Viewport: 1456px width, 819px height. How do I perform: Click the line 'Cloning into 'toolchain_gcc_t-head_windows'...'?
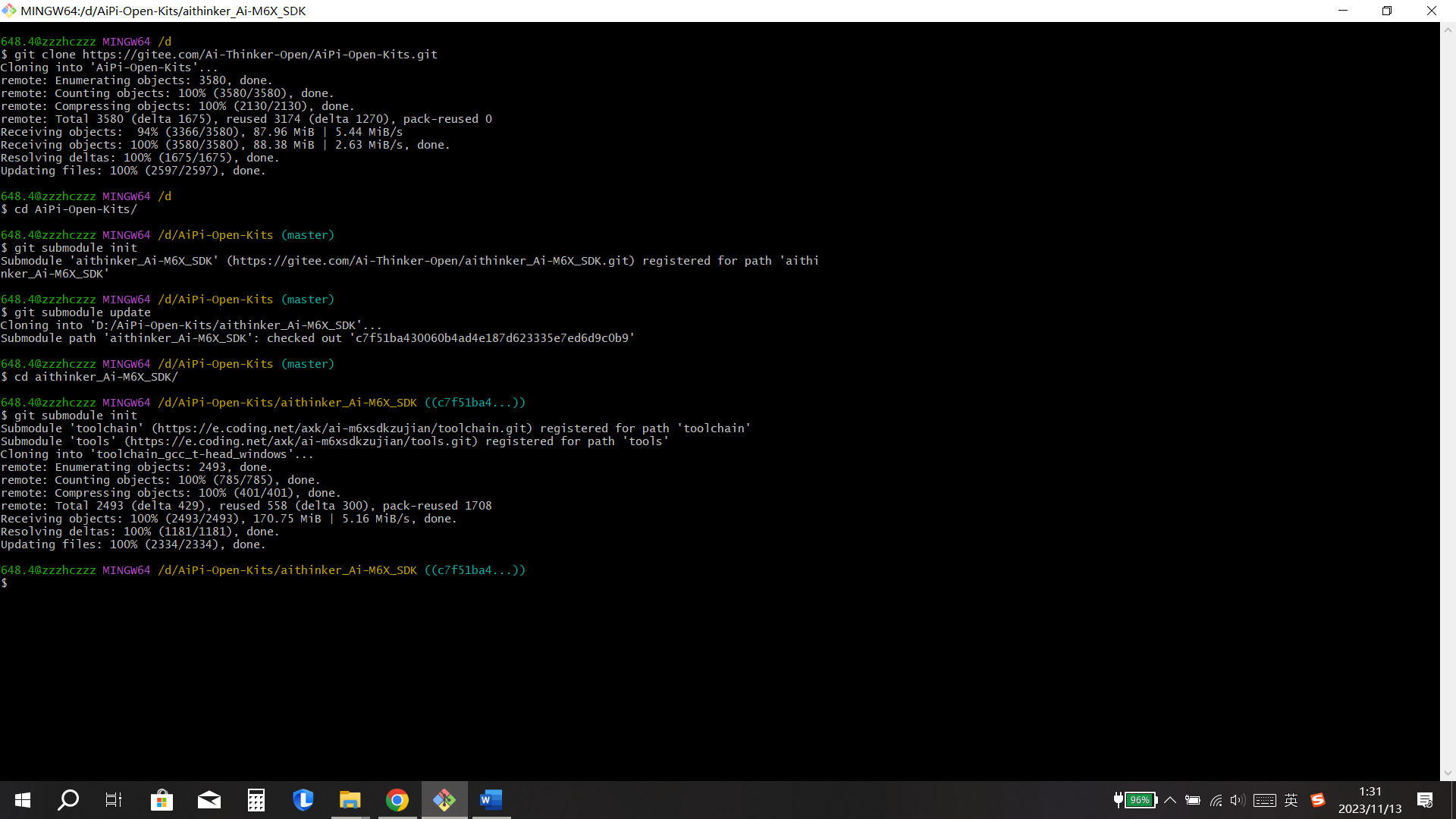(157, 454)
